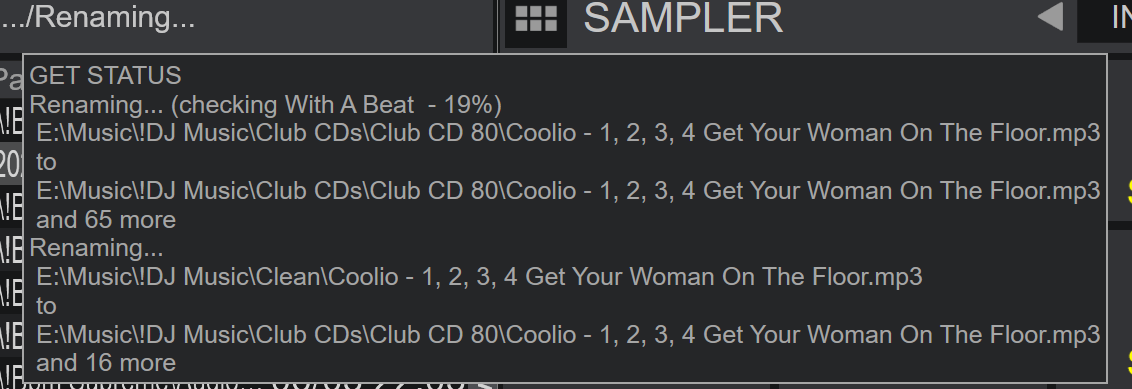Click the GET STATUS tooltip heading
Screen dimensions: 1132x389
tap(105, 76)
